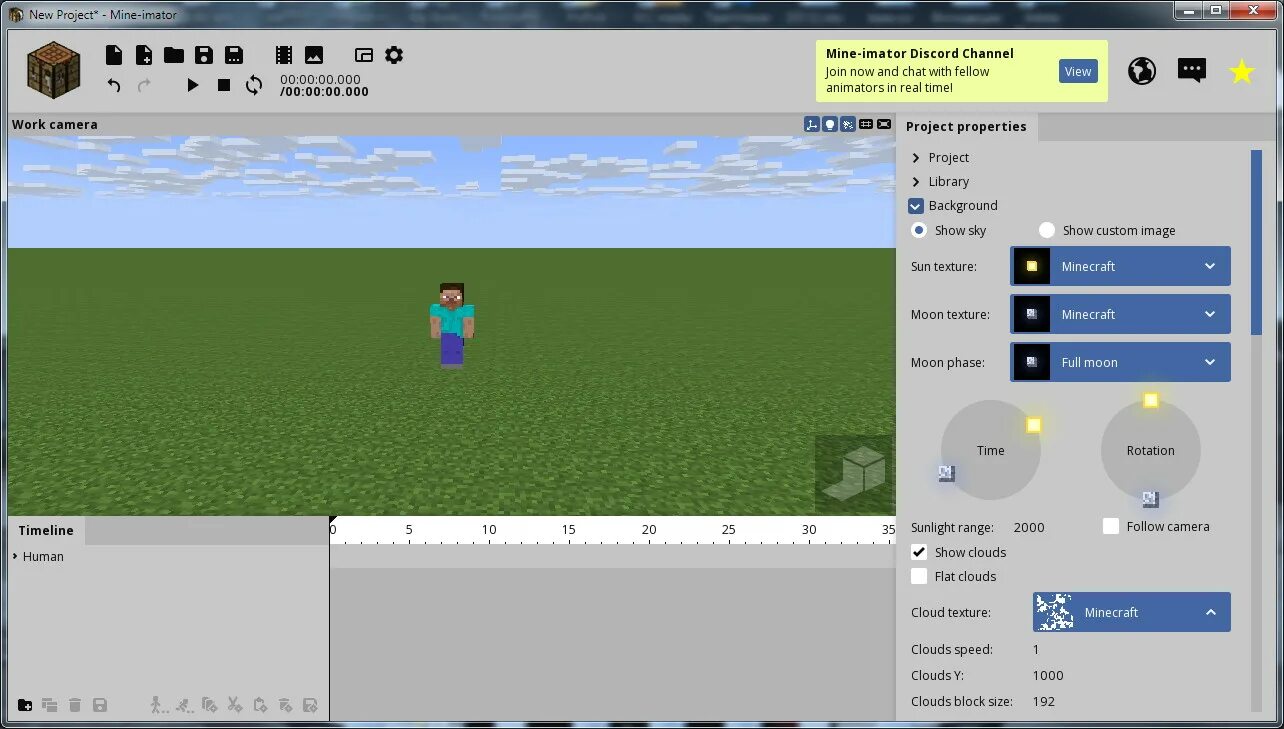Select the Show custom image option

tap(1047, 230)
